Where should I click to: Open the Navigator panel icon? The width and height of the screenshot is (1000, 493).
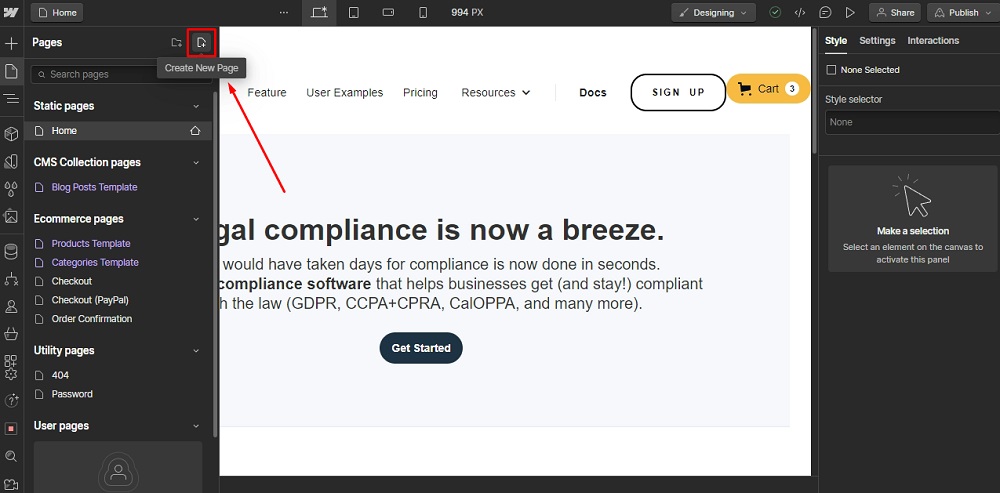11,98
